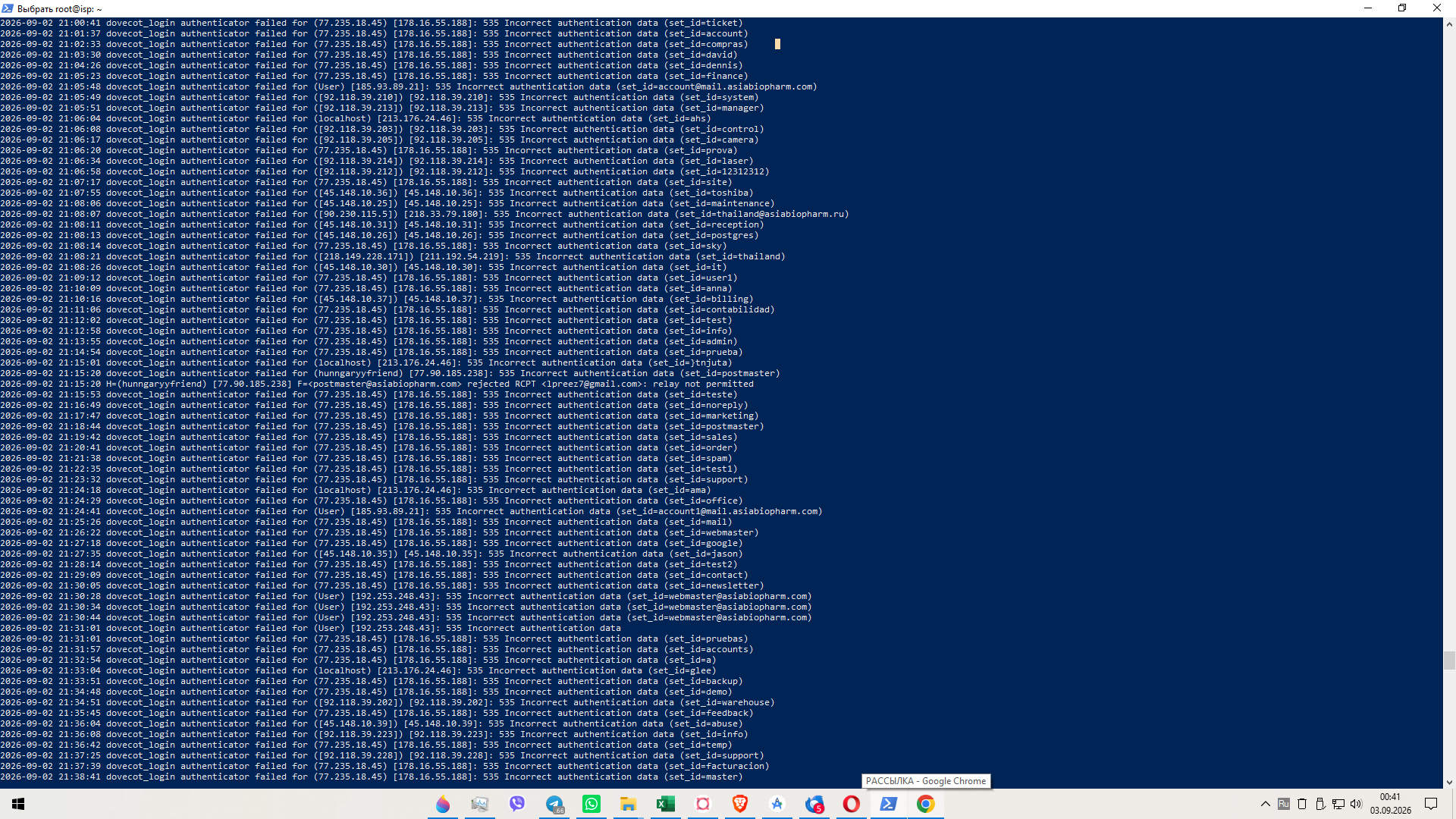Open WhatsApp from the taskbar
Viewport: 1456px width, 819px height.
(591, 804)
